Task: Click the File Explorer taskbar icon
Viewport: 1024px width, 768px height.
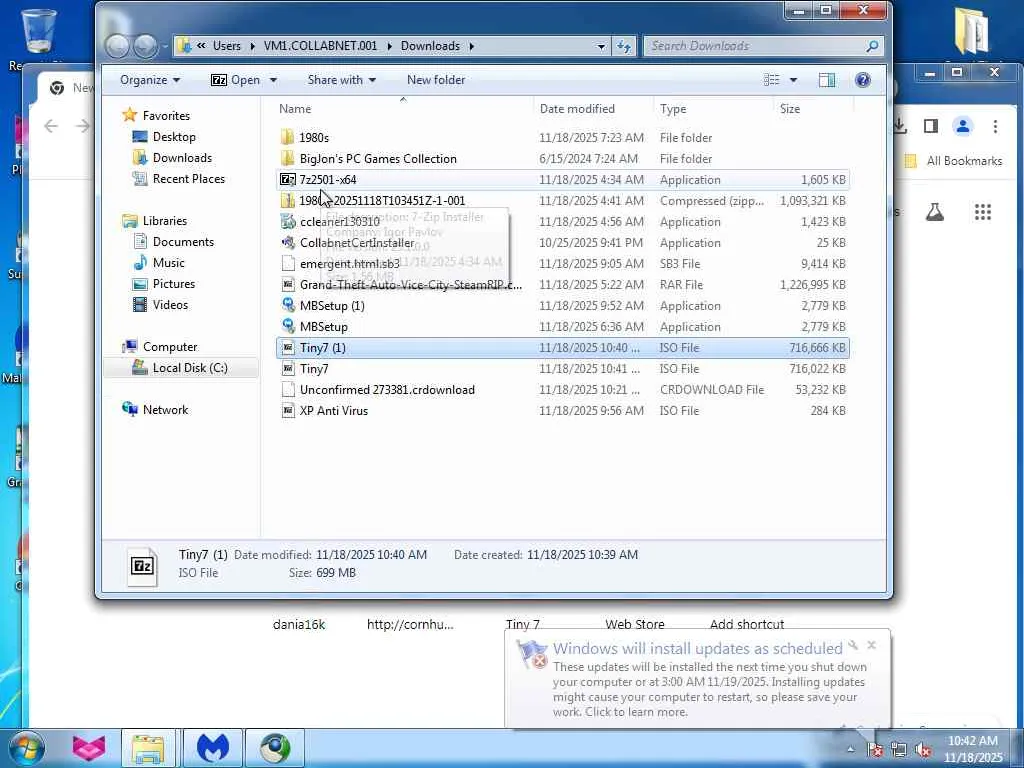Action: pyautogui.click(x=148, y=748)
